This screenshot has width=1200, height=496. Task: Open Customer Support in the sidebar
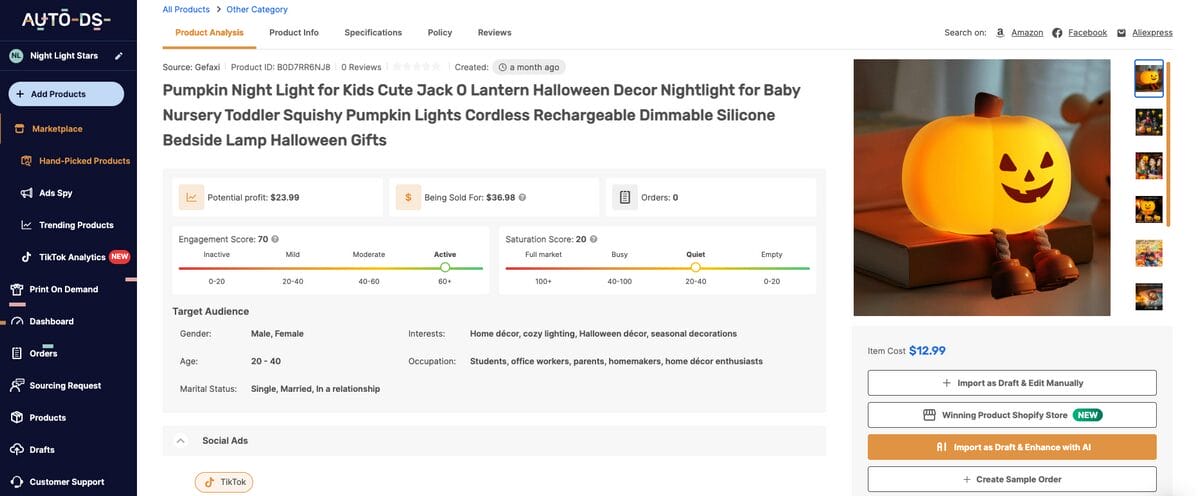click(x=67, y=481)
